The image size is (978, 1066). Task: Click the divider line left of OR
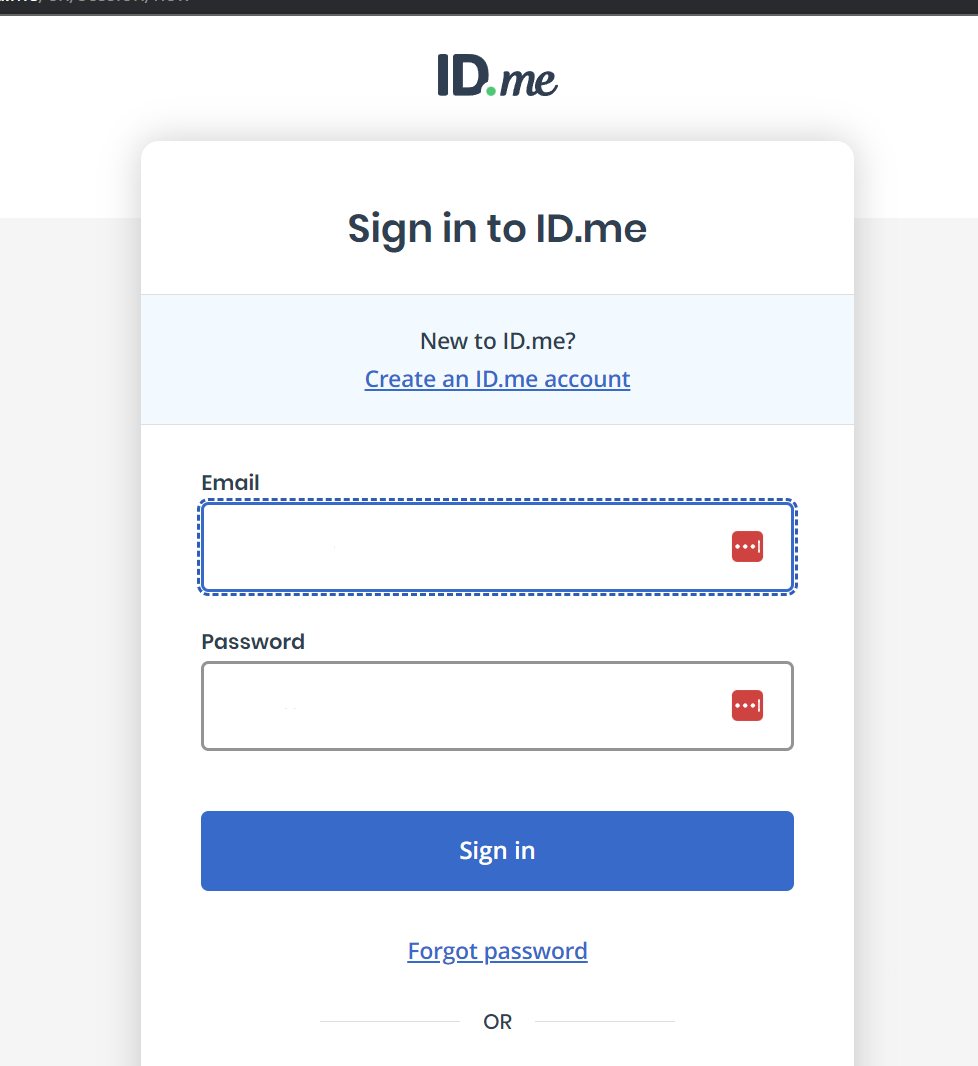[390, 1022]
